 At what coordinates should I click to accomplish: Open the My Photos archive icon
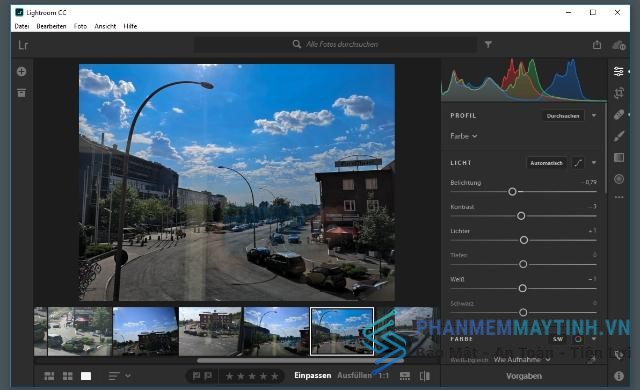(22, 93)
